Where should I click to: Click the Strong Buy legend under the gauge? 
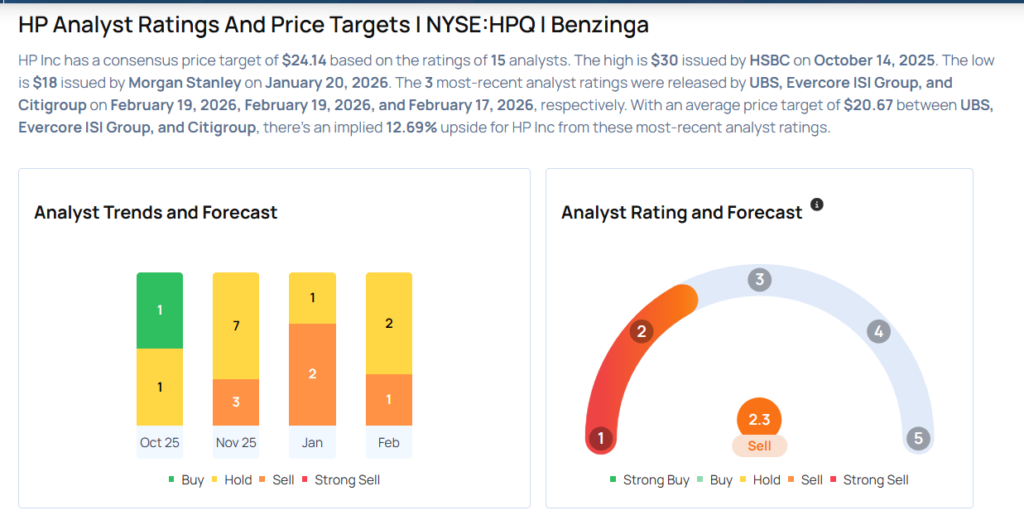649,480
